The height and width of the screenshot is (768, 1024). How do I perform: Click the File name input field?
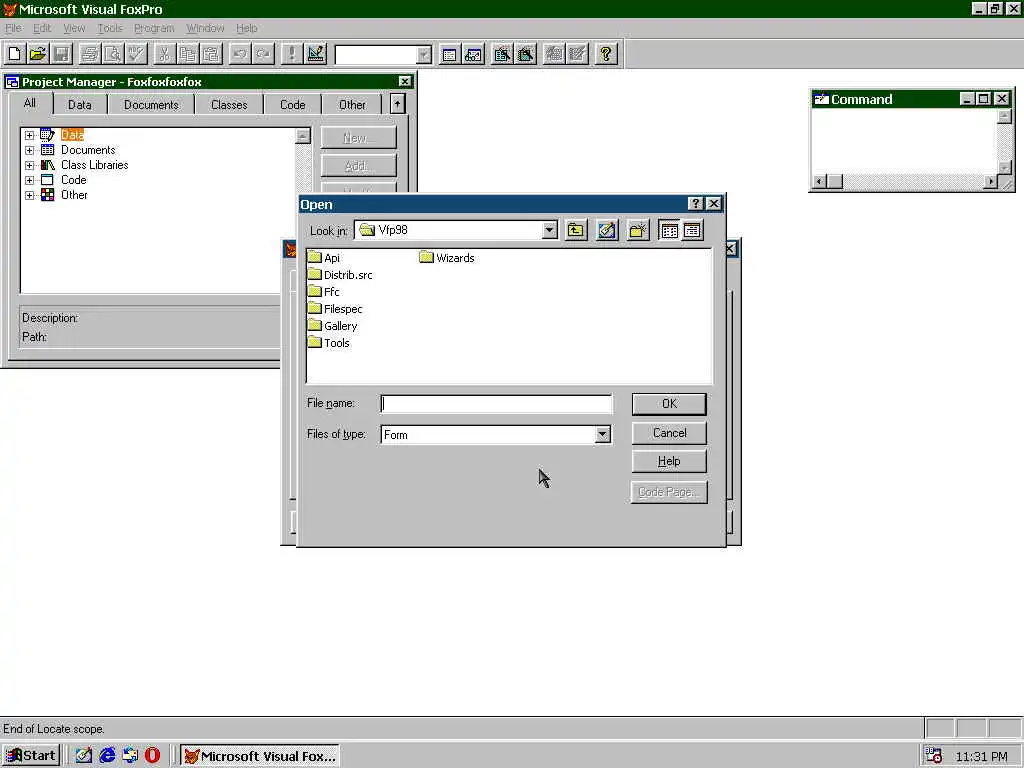pyautogui.click(x=496, y=404)
